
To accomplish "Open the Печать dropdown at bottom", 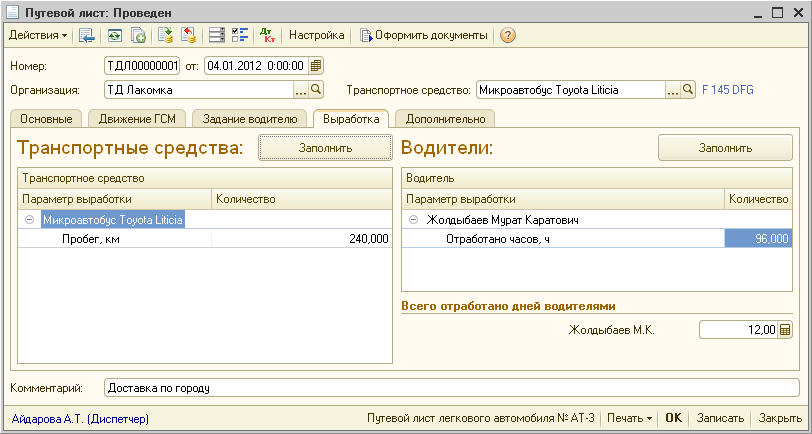I will pyautogui.click(x=629, y=418).
